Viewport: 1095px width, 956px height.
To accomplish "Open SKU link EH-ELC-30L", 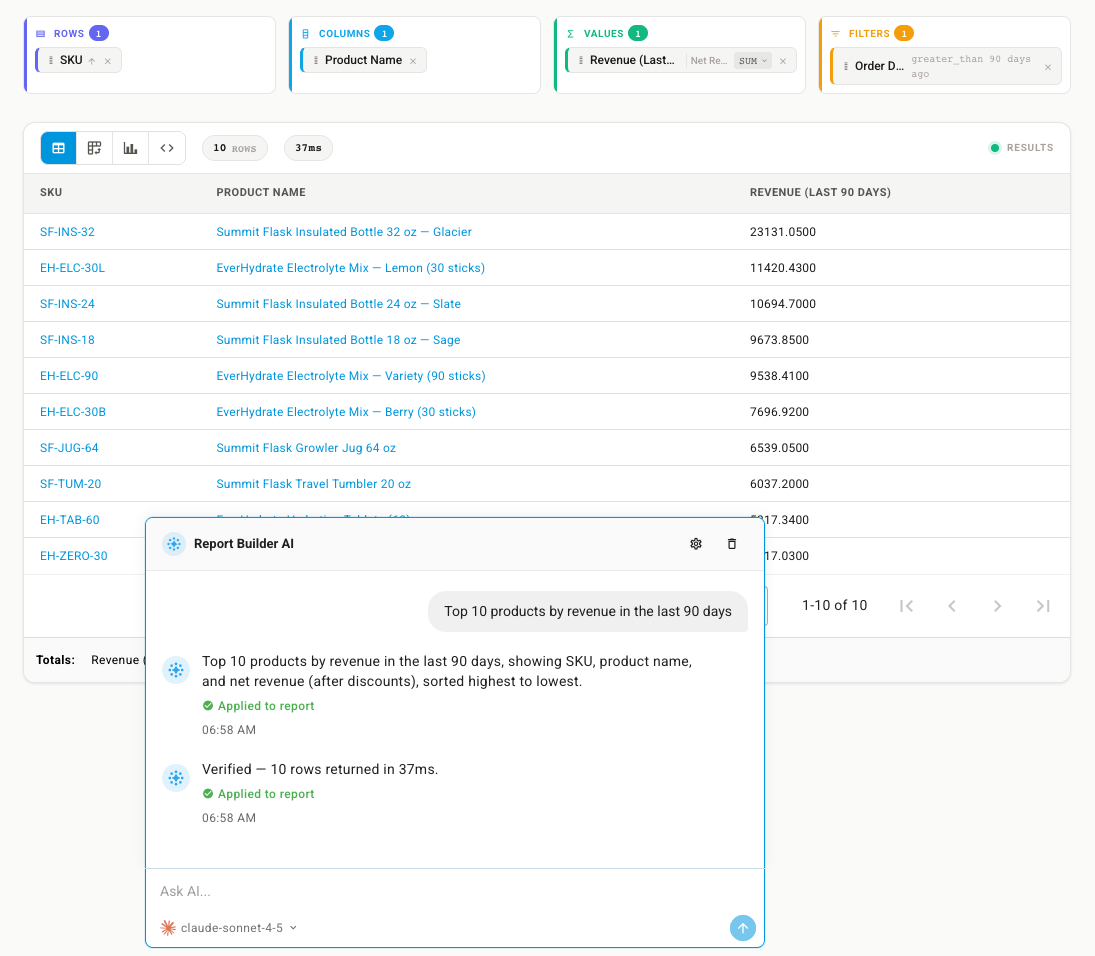I will click(x=73, y=268).
